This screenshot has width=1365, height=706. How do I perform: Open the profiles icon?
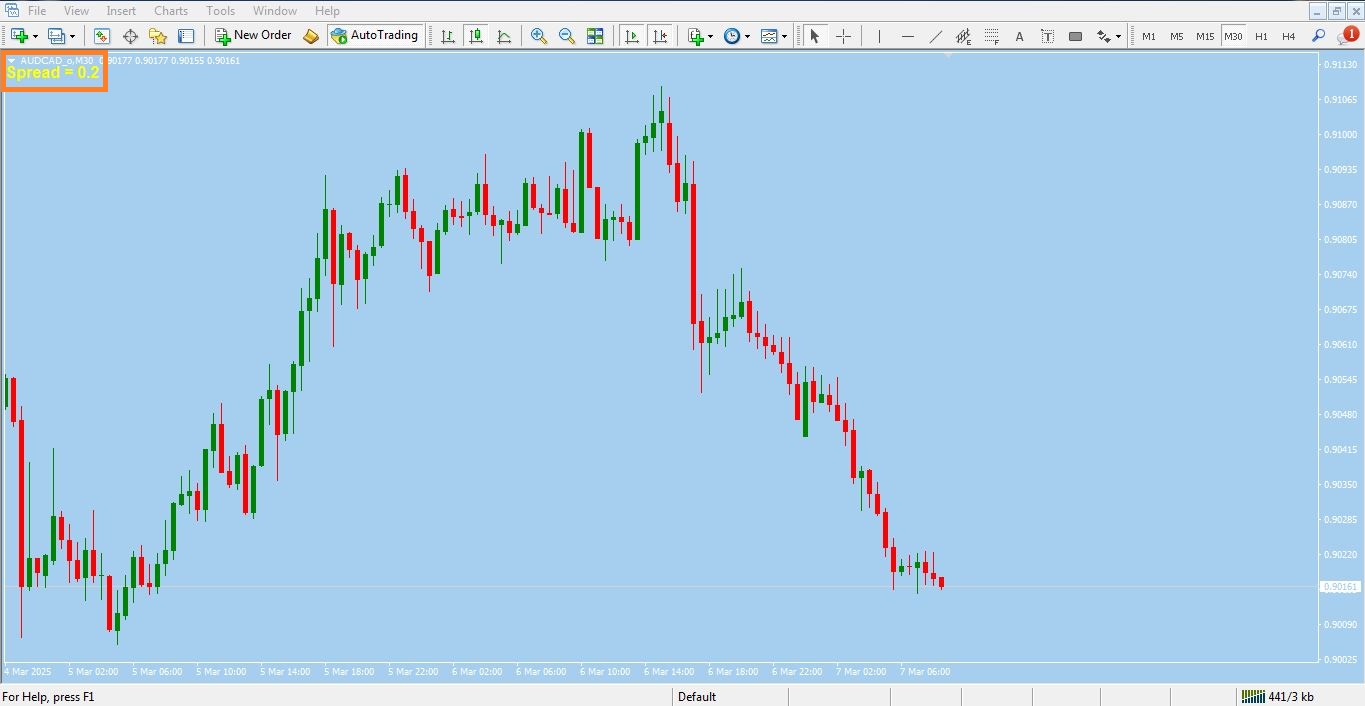pyautogui.click(x=57, y=36)
